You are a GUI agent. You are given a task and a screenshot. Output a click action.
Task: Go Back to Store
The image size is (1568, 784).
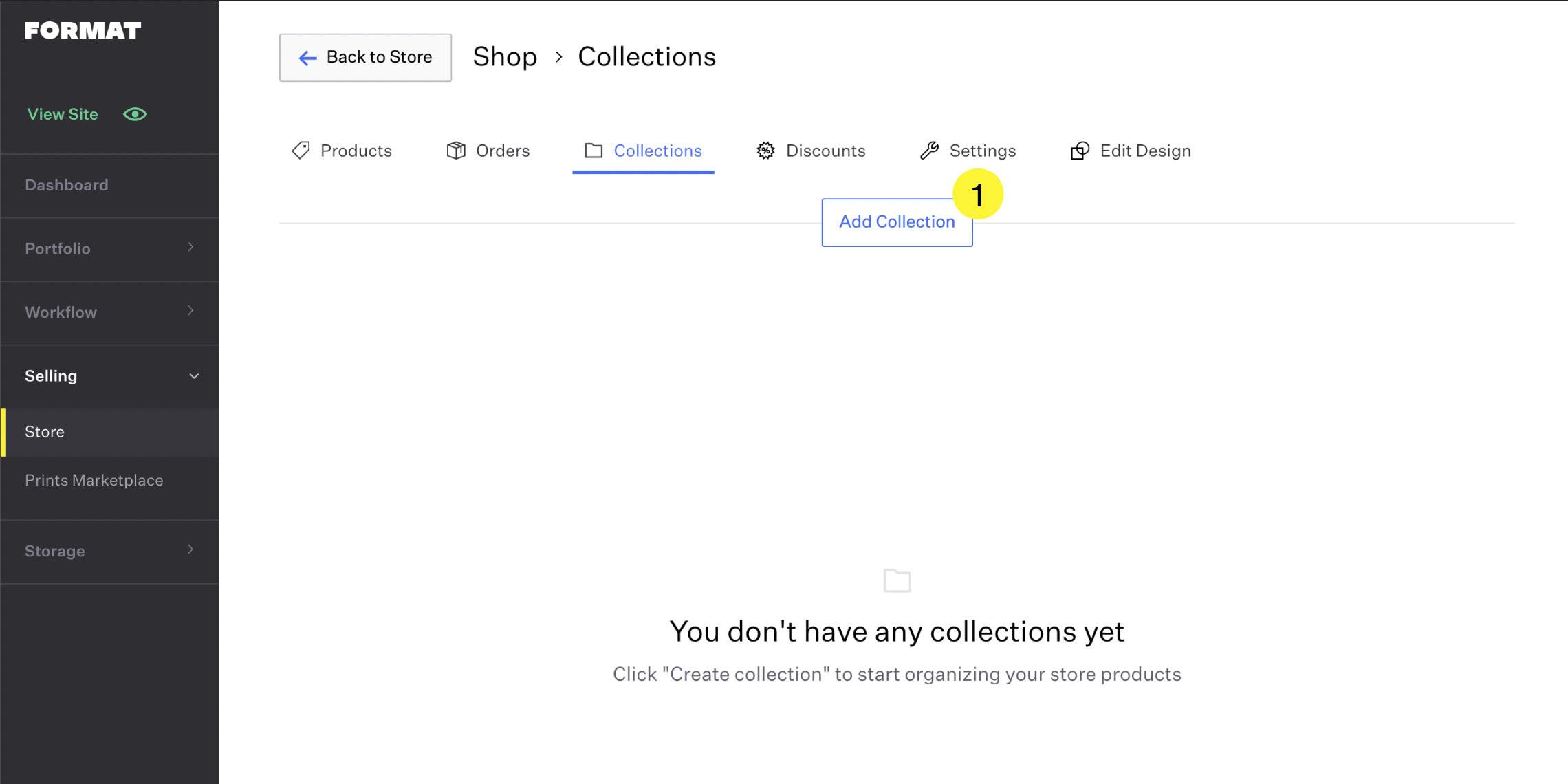coord(365,58)
